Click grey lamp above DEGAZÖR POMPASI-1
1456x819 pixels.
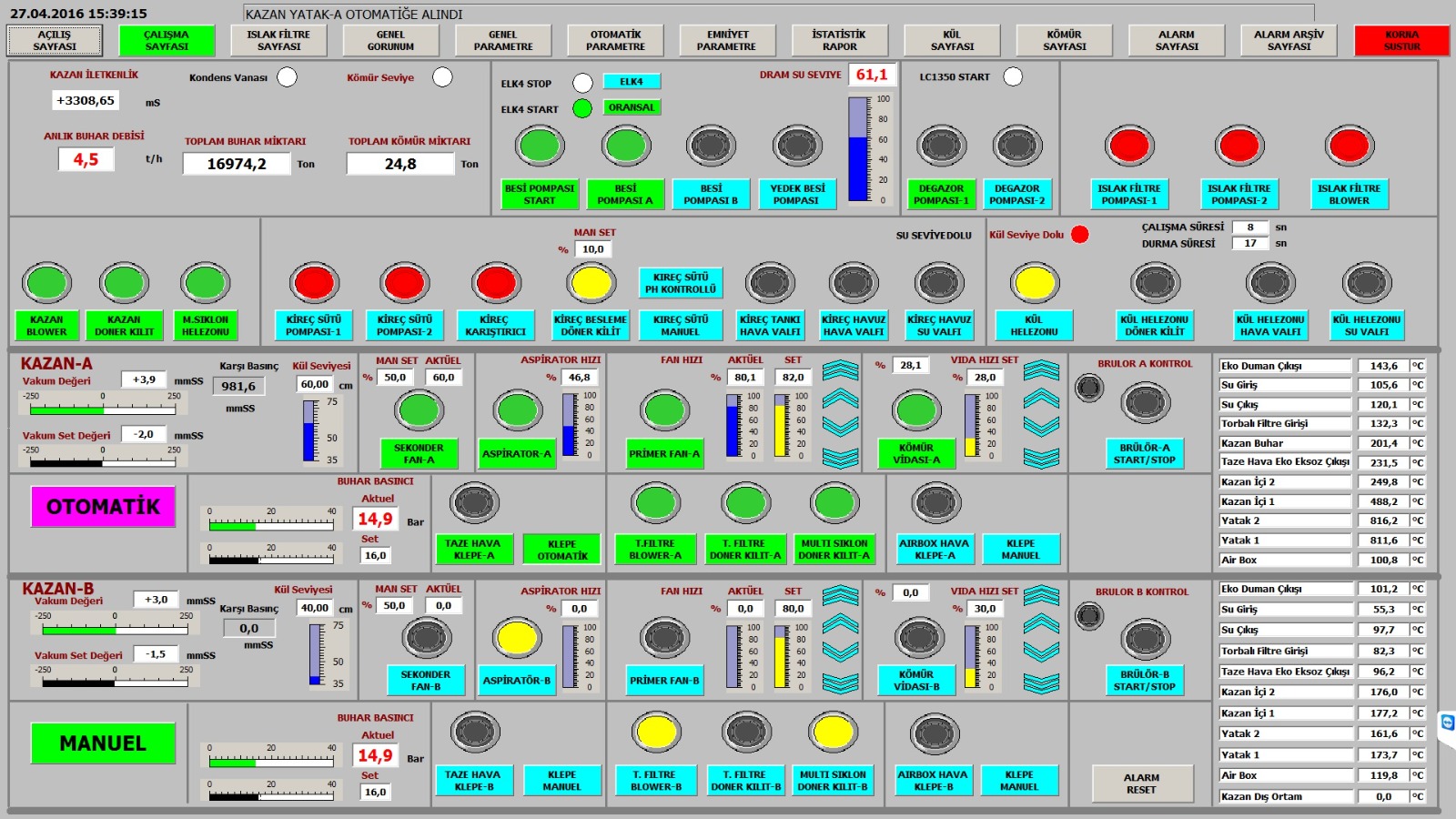(x=942, y=146)
